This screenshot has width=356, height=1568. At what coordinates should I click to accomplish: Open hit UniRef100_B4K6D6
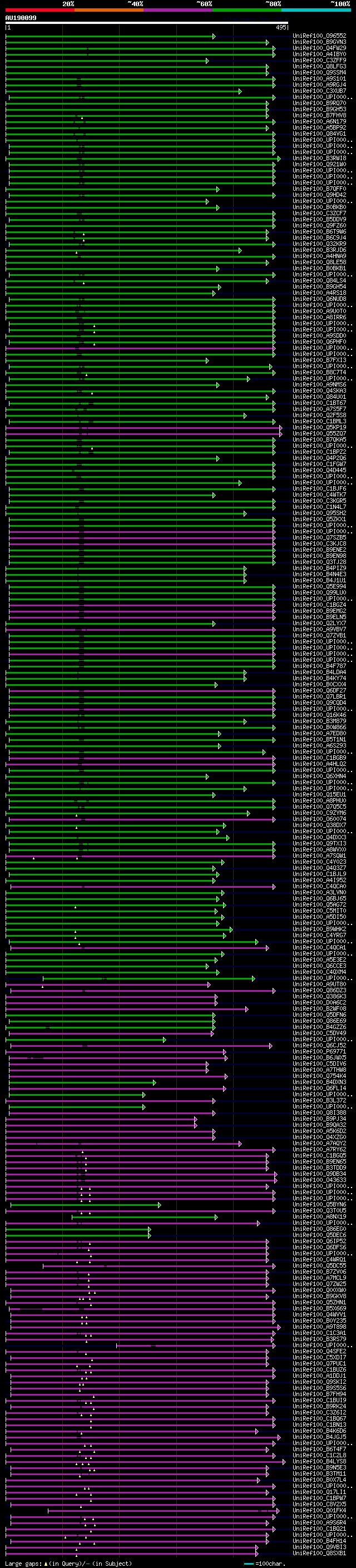[x=319, y=1431]
